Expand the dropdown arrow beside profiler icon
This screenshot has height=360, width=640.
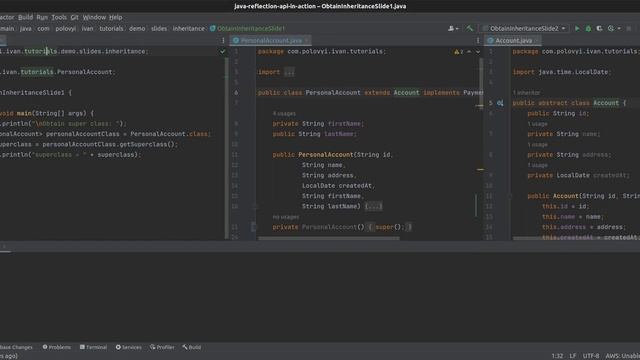(x=619, y=28)
